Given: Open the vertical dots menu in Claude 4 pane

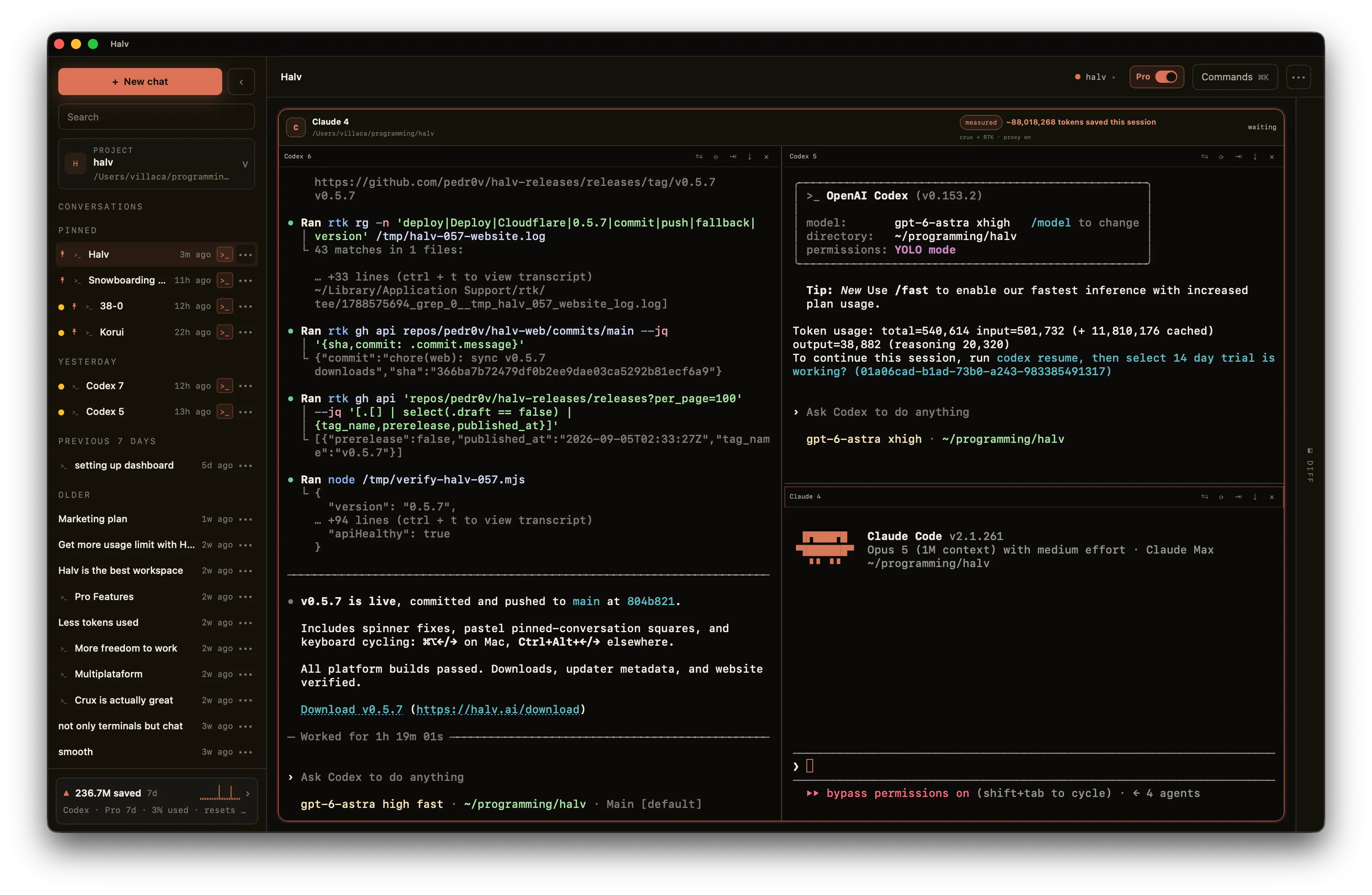Looking at the screenshot, I should (x=1255, y=497).
